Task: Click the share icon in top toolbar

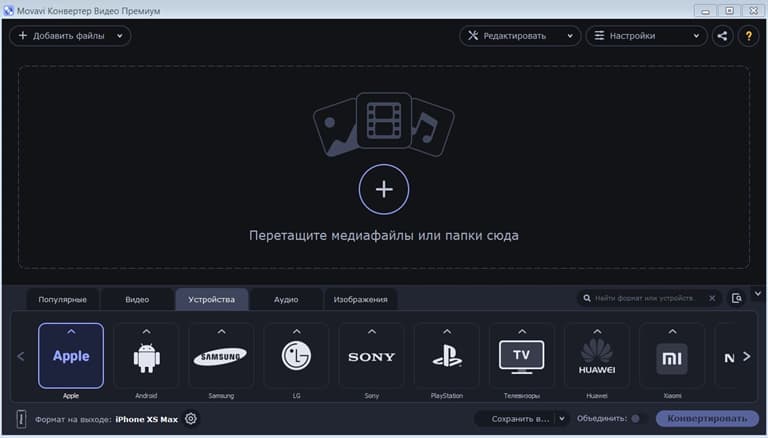Action: (722, 36)
